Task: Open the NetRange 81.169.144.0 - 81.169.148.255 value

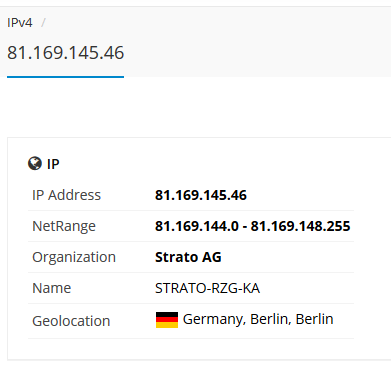Action: tap(253, 226)
